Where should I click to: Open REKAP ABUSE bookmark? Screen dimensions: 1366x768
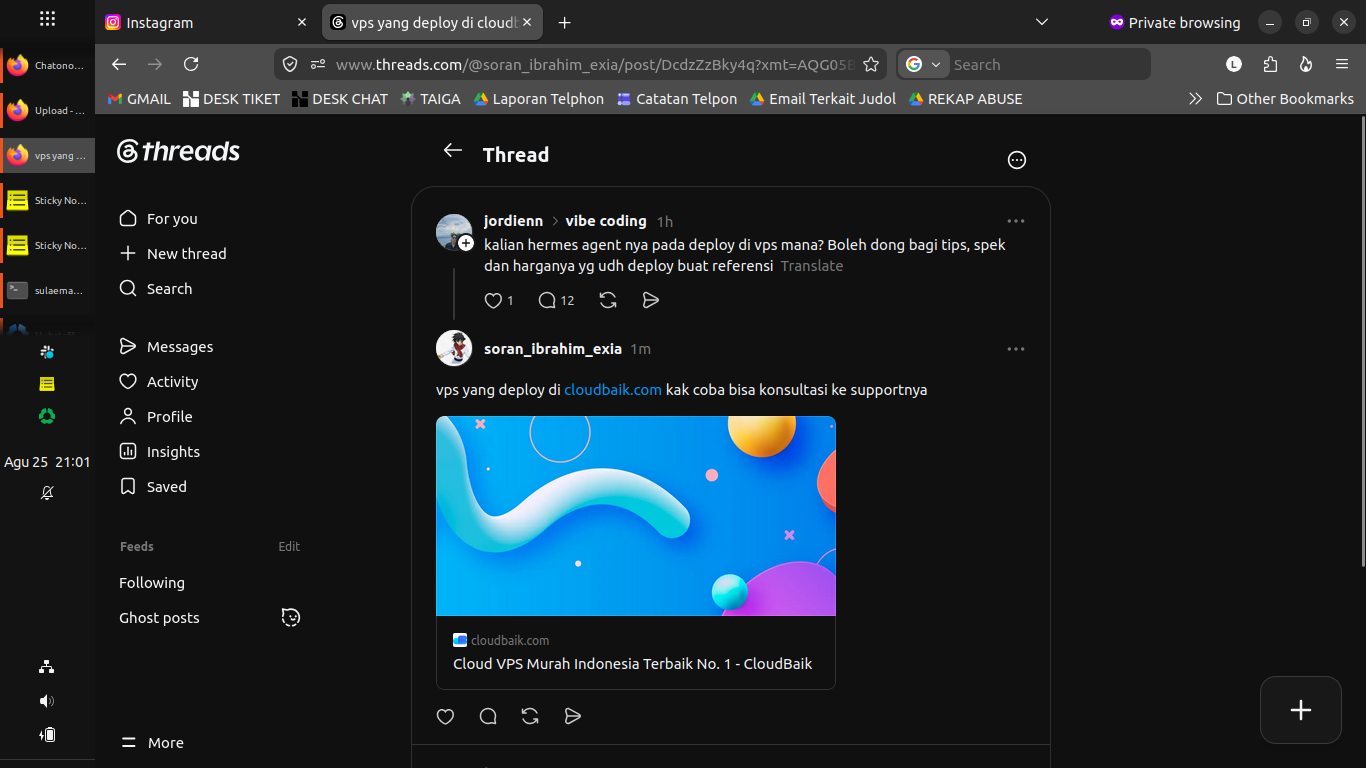pyautogui.click(x=965, y=99)
